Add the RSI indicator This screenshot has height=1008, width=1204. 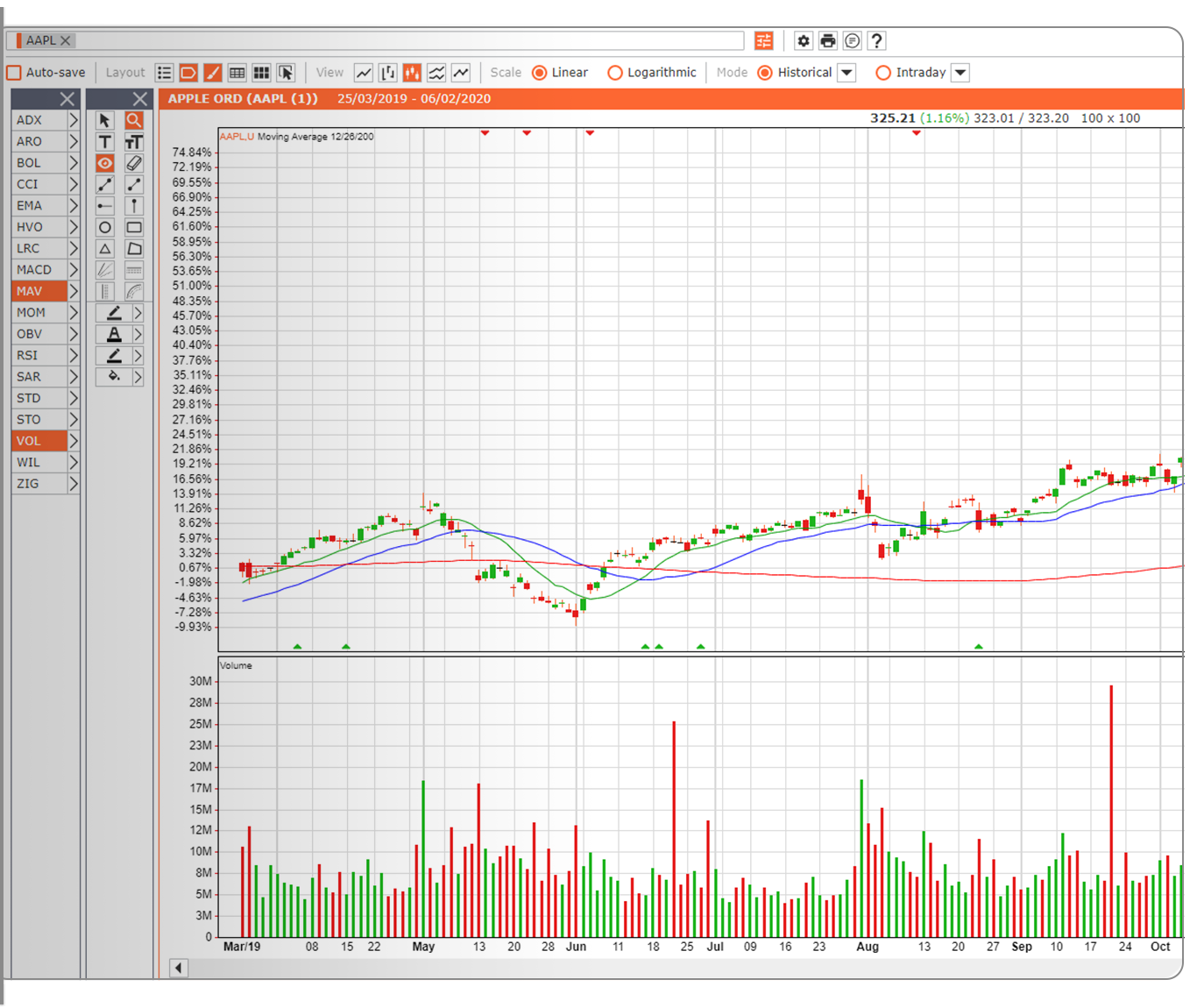(39, 355)
